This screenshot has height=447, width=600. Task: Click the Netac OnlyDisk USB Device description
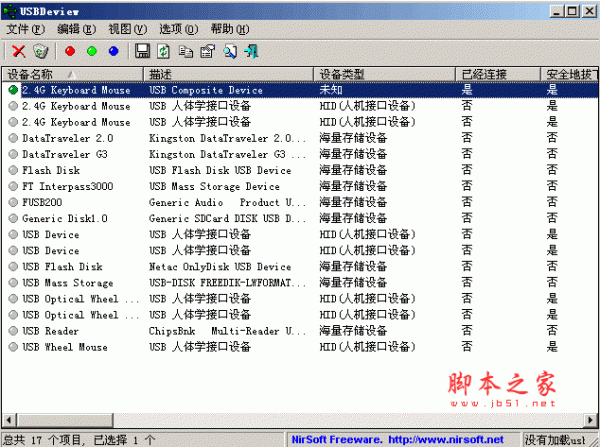click(x=220, y=266)
